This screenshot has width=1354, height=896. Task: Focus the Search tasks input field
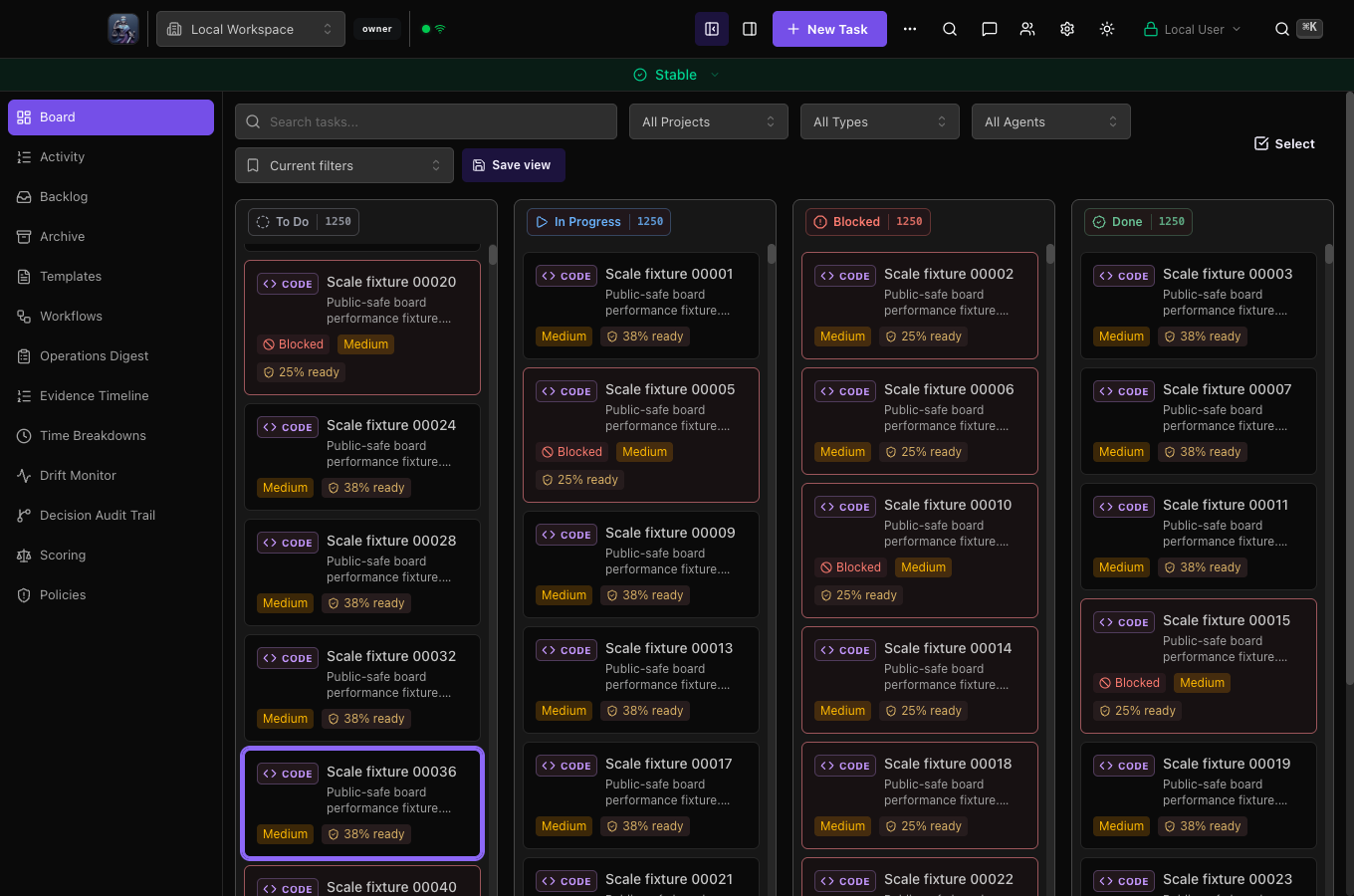[x=426, y=121]
